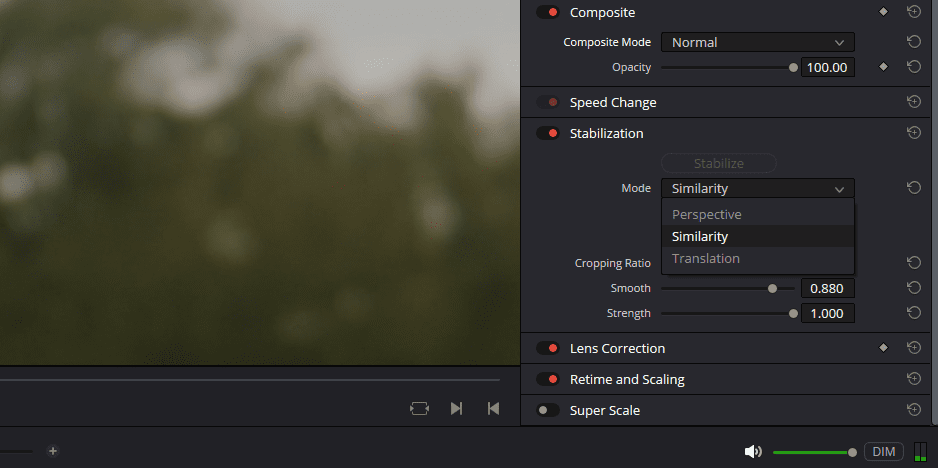
Task: Click the Lens Correction keyframe diamond
Action: point(883,348)
